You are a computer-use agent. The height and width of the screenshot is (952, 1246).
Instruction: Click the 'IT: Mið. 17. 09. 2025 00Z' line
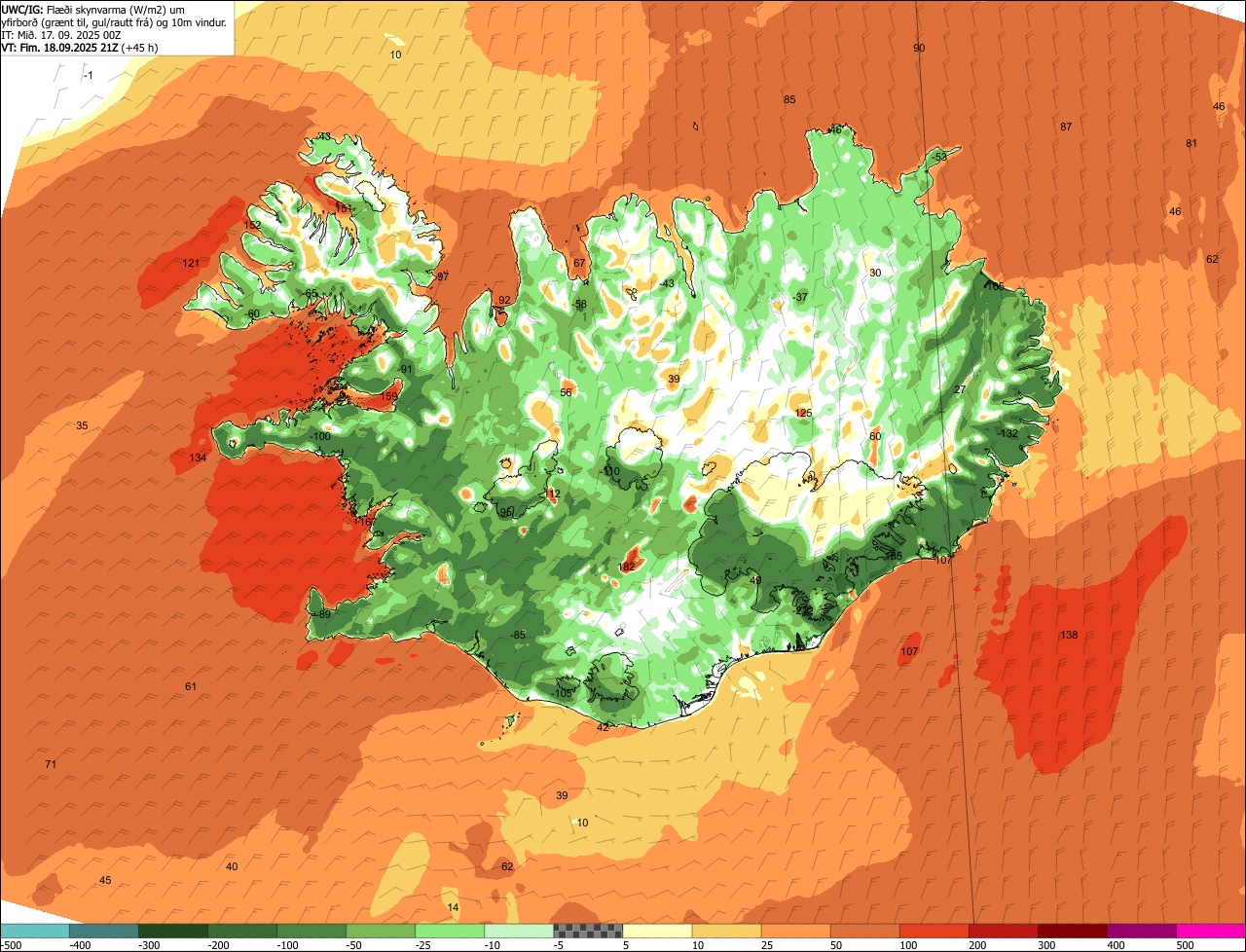[x=60, y=34]
